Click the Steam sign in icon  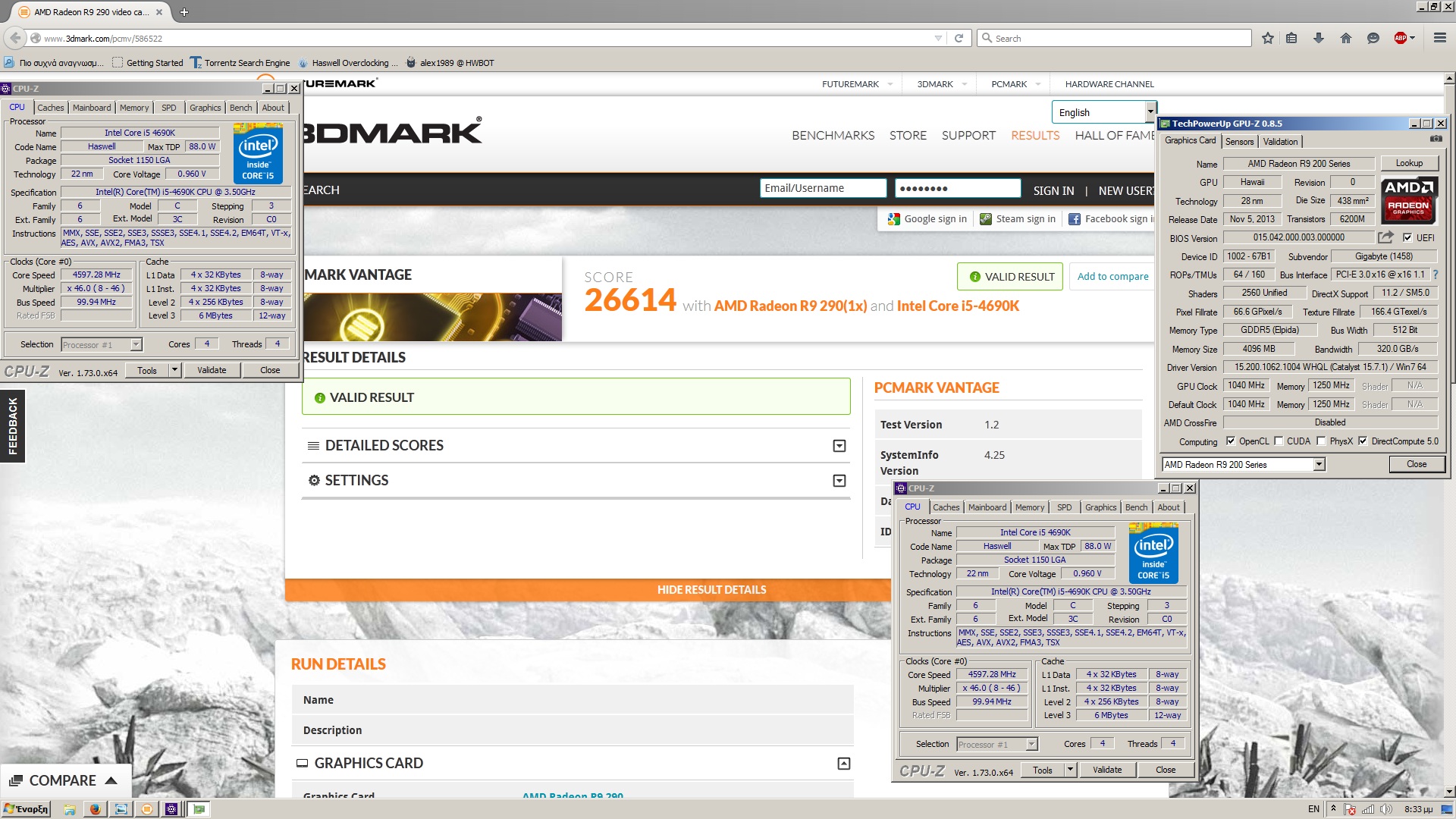pyautogui.click(x=986, y=219)
